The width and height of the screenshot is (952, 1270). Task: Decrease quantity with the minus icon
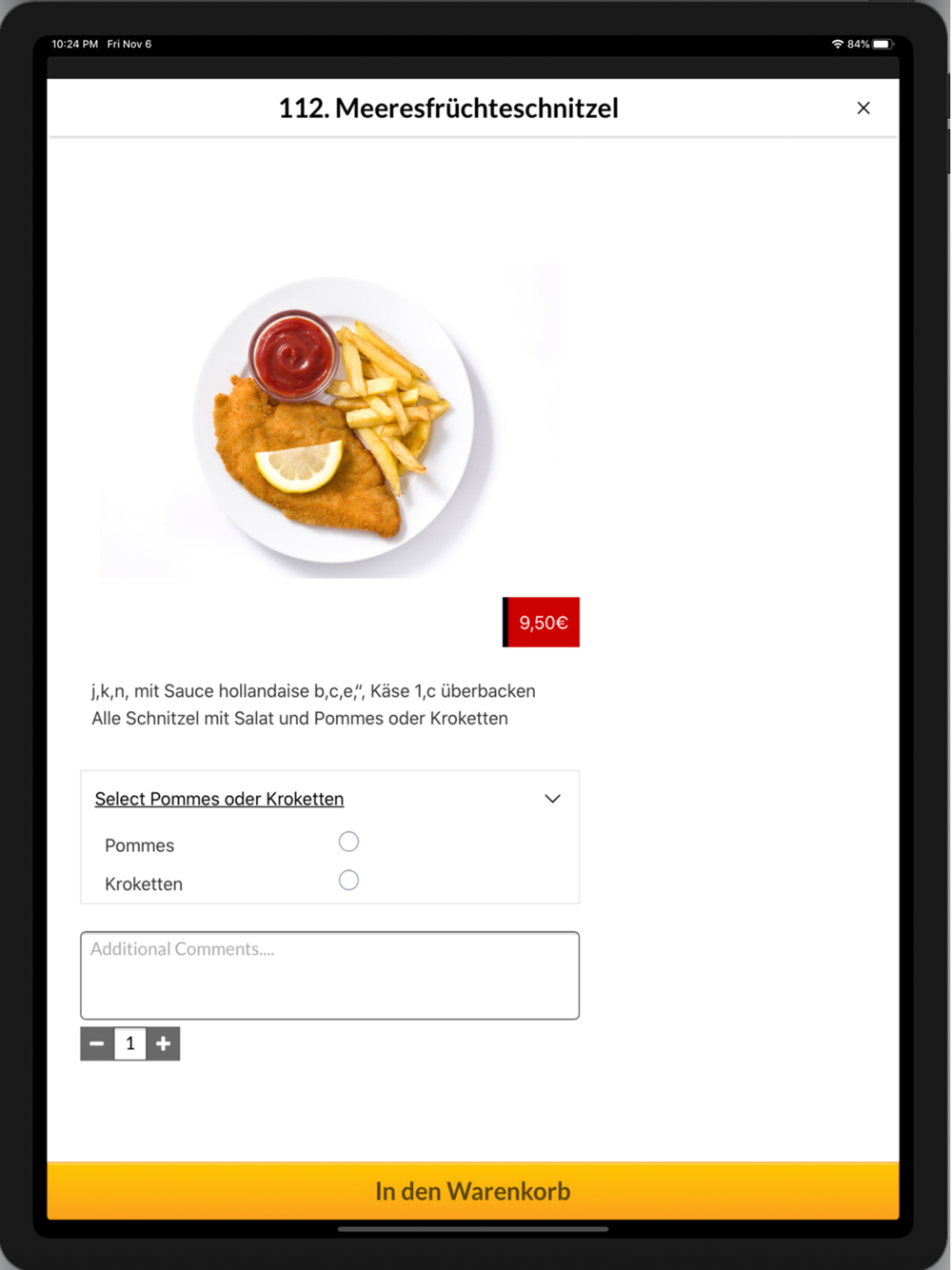click(97, 1043)
